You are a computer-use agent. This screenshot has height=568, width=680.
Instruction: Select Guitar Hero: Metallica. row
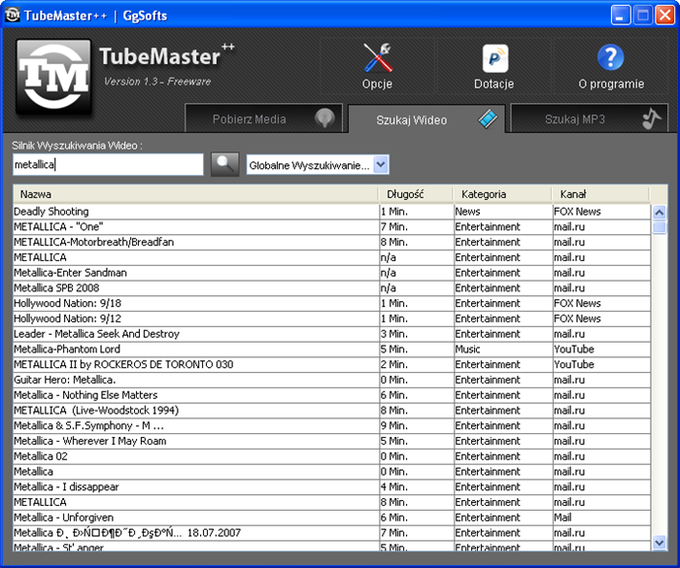332,380
